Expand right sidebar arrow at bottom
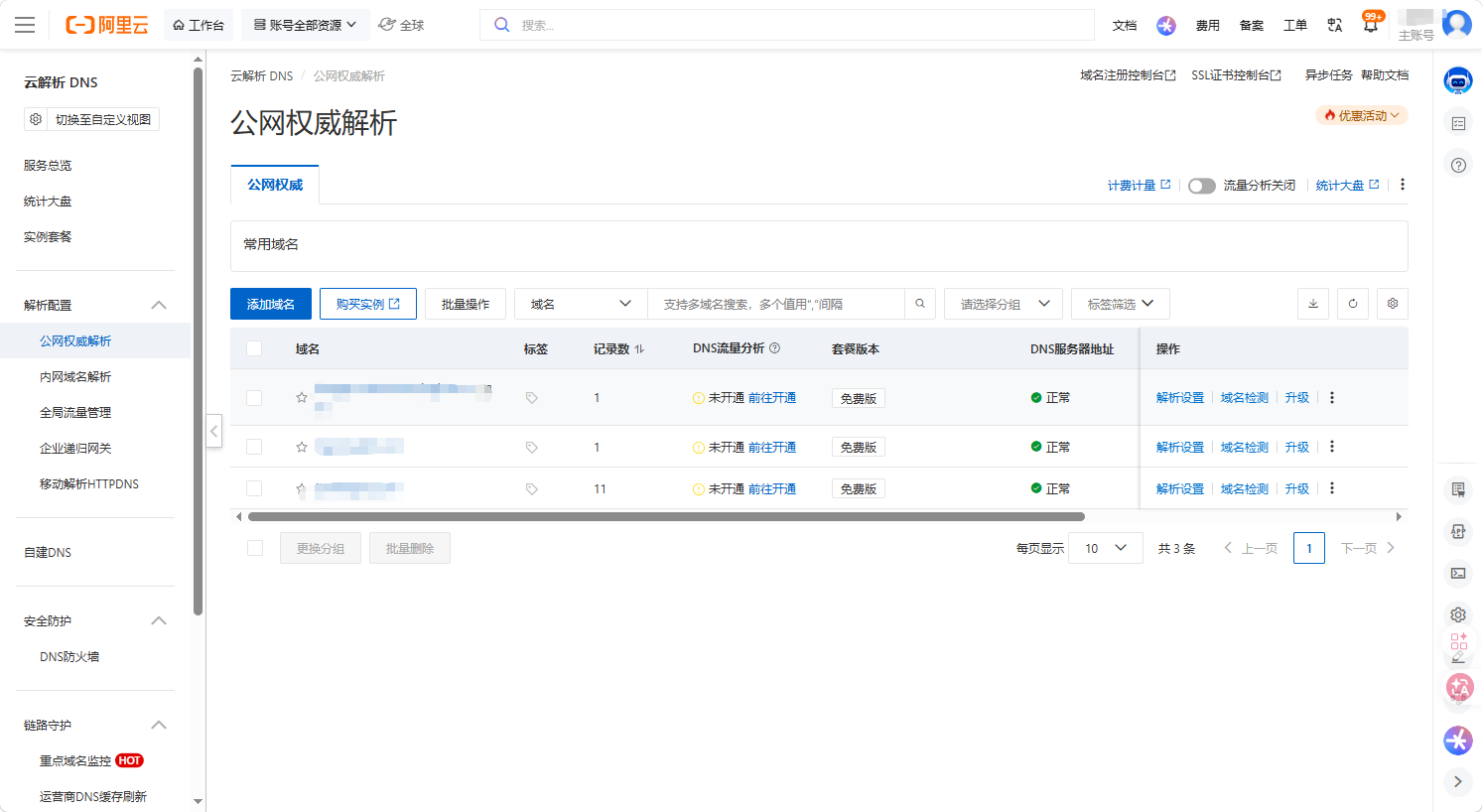 coord(1458,781)
